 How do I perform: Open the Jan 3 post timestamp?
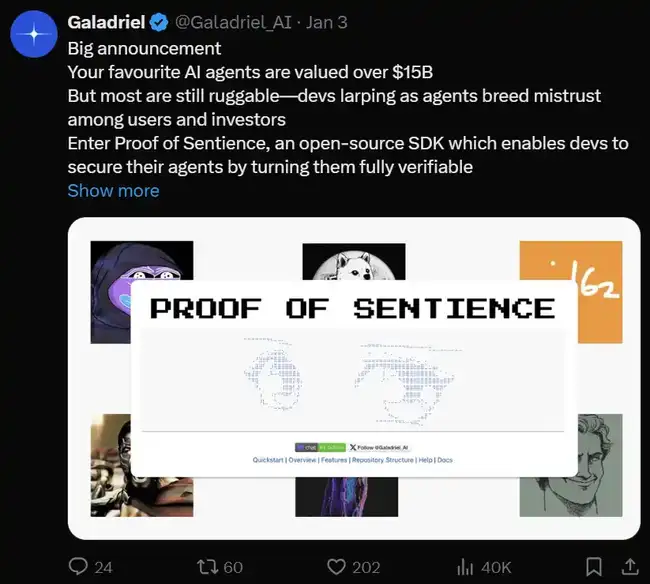click(x=326, y=21)
